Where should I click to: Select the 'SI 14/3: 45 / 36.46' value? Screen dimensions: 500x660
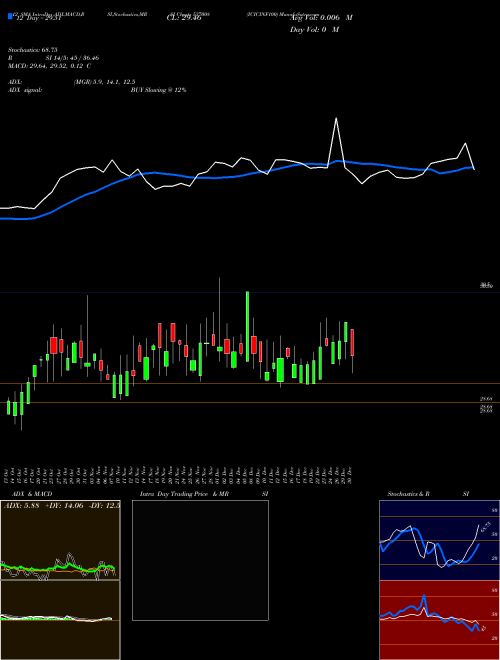pos(72,58)
